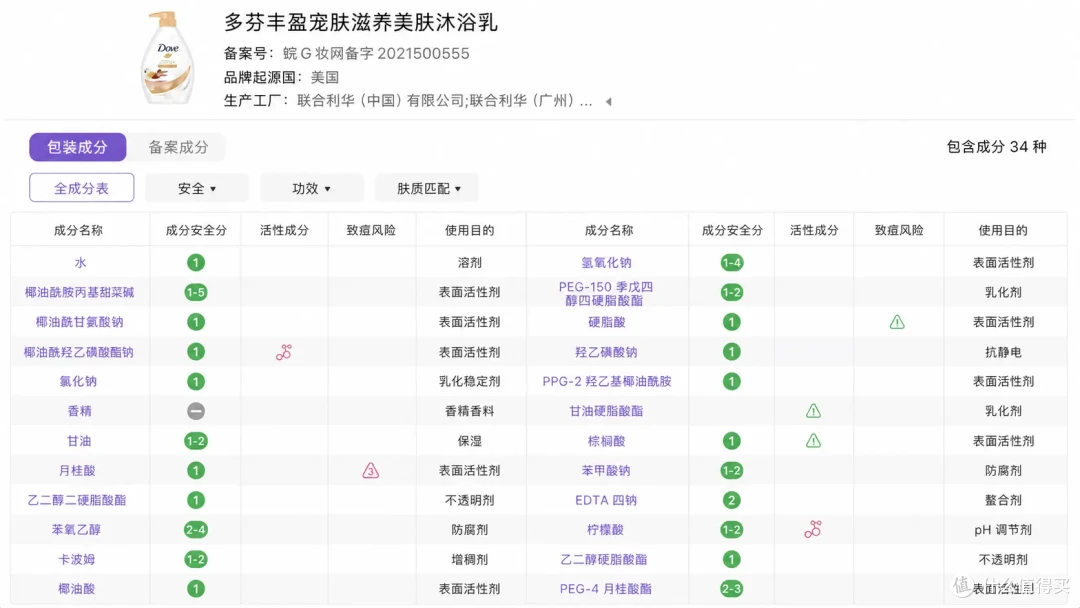Click the product title 多芬丰盈宠肤滋养美肤沐浴乳
The image size is (1080, 608).
point(360,23)
